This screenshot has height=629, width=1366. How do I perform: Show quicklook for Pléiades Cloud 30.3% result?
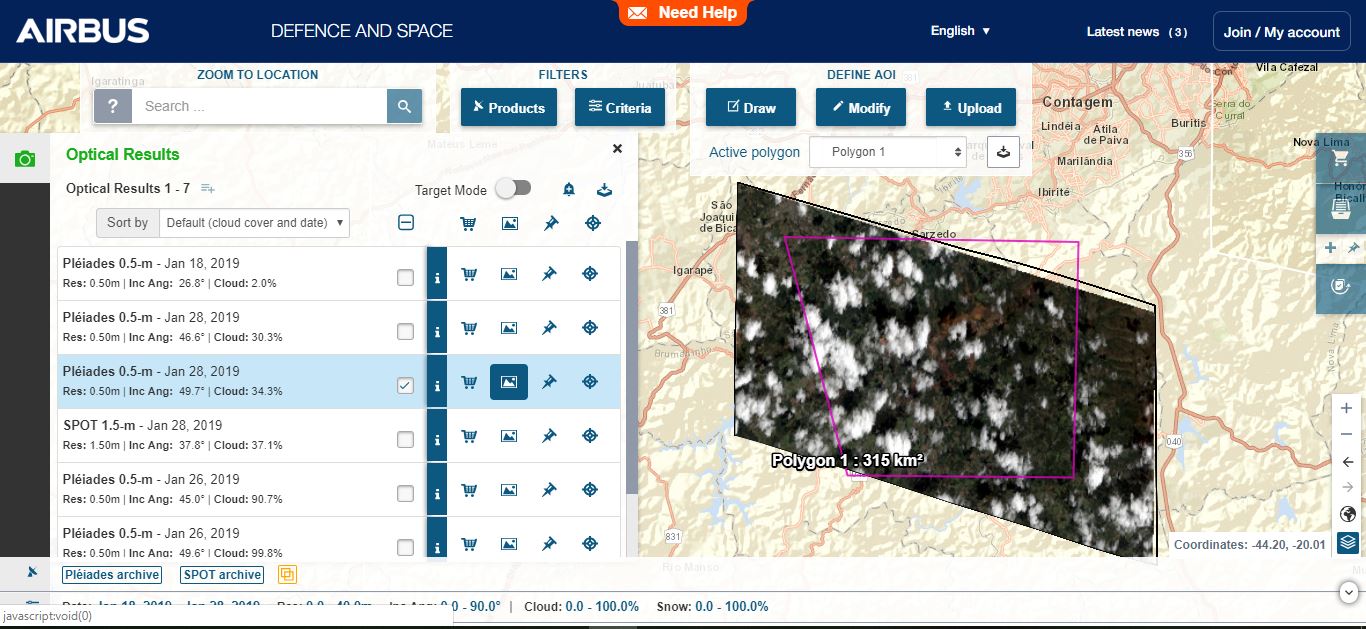pyautogui.click(x=509, y=327)
